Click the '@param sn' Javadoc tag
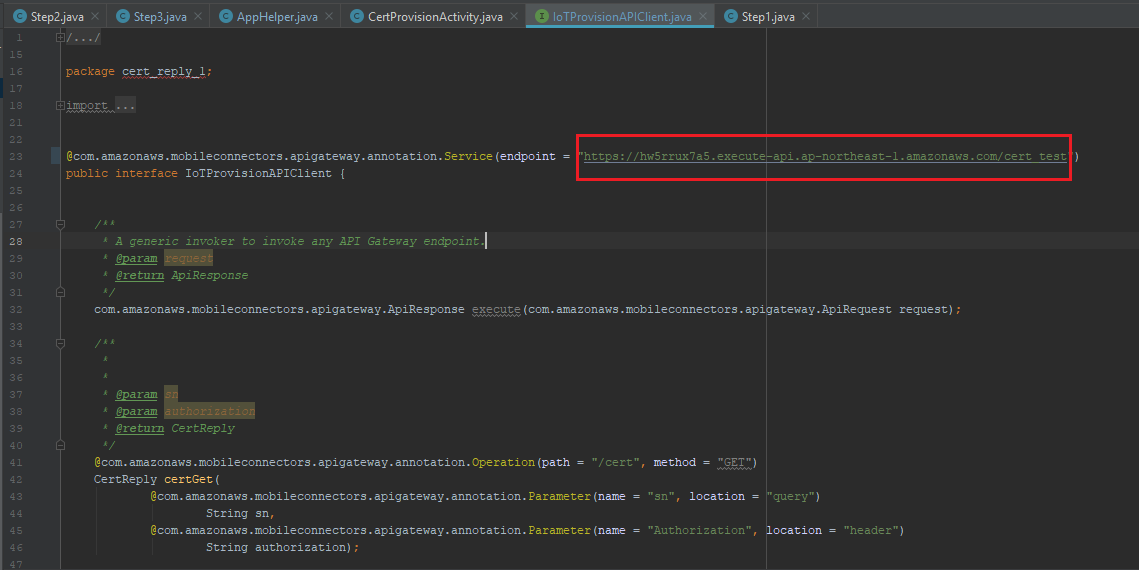Screen dimensions: 1139x570 (x=146, y=394)
